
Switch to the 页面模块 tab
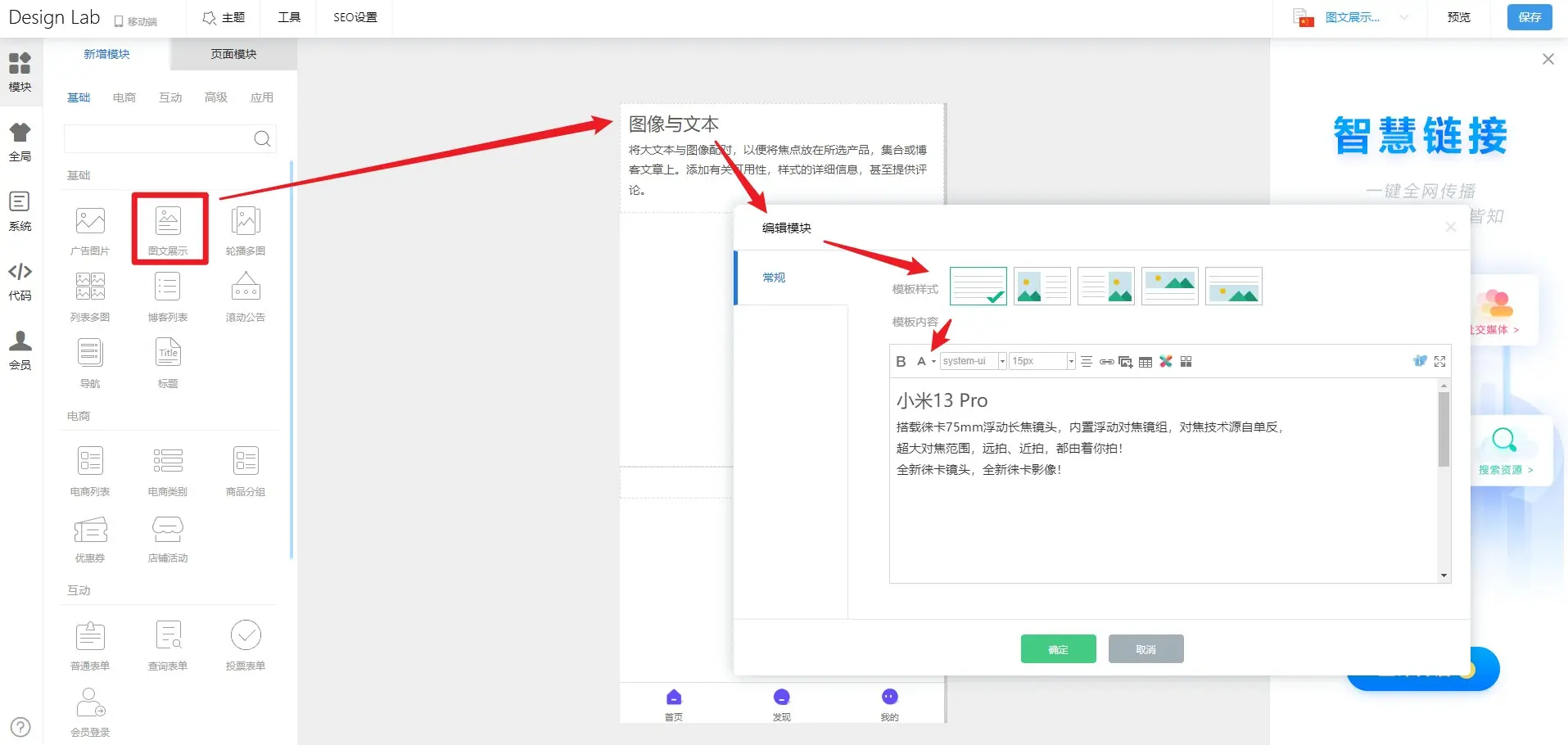233,54
